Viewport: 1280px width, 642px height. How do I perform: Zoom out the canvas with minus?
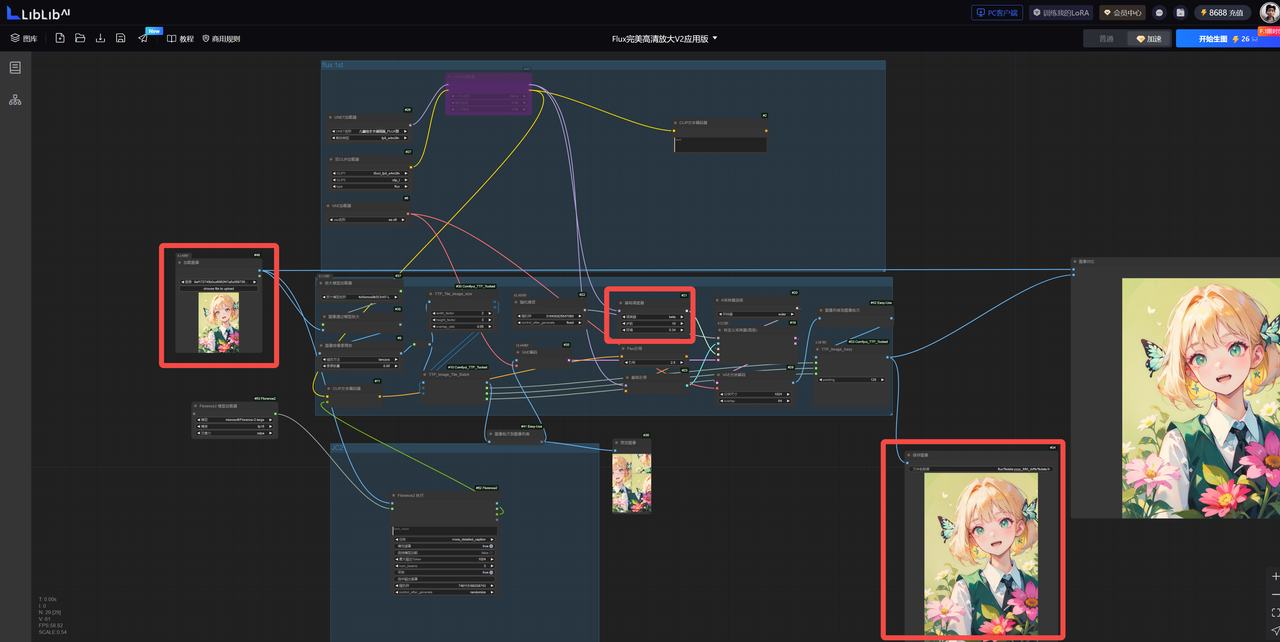1275,595
